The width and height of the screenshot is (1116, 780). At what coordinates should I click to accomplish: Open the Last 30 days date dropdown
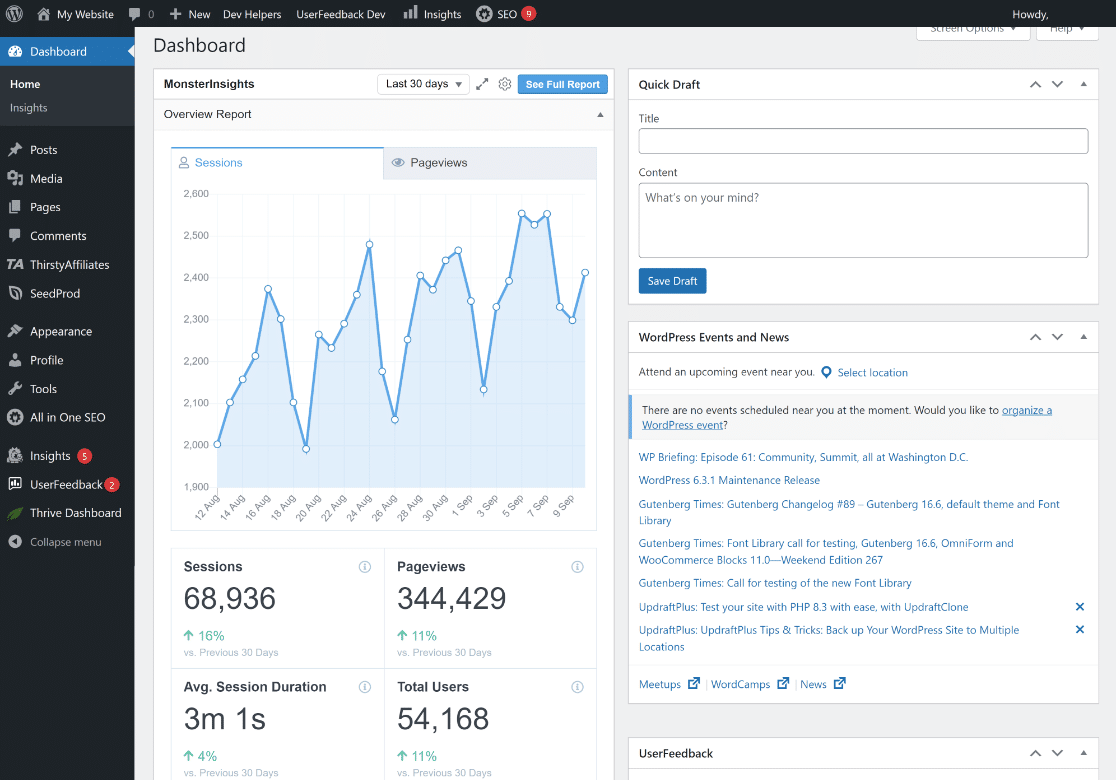[x=423, y=84]
